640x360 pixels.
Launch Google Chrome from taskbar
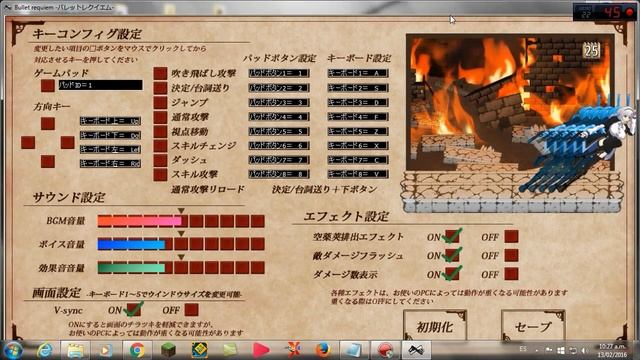click(x=137, y=350)
